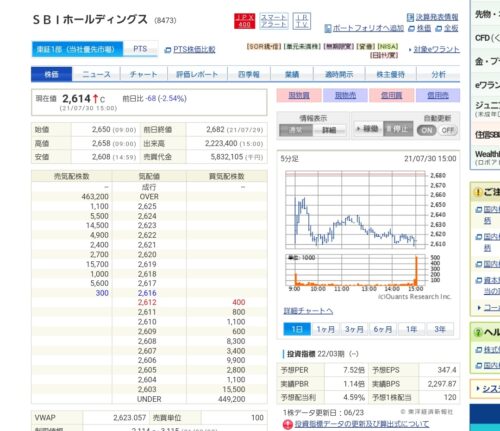The image size is (500, 431).
Task: Add stock via ポートフォリオへ追加
Action: [x=364, y=28]
